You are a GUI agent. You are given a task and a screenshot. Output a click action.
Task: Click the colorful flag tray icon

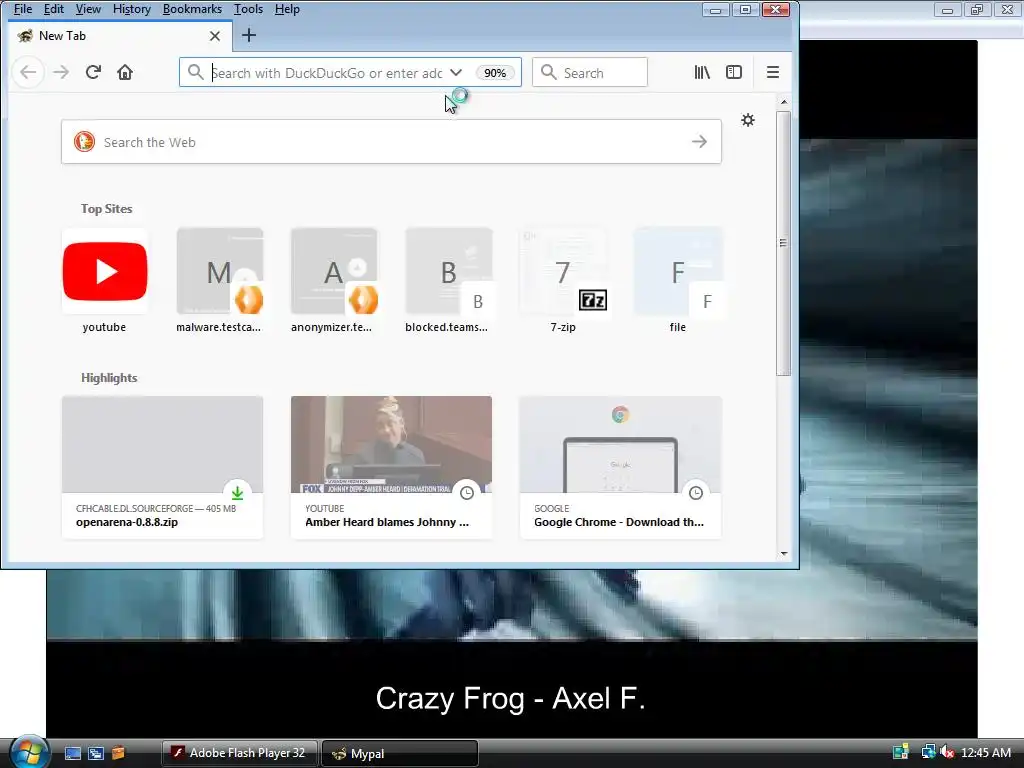(901, 752)
